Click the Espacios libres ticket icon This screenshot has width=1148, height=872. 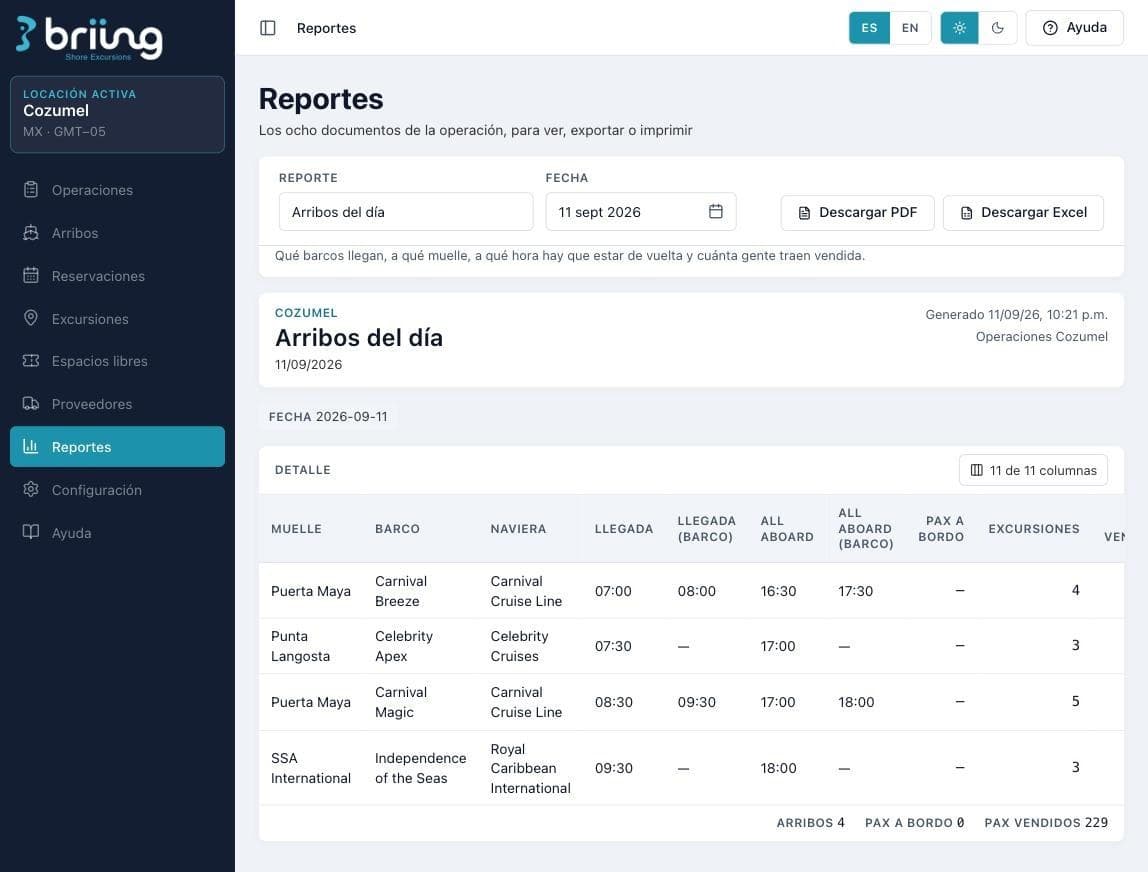(x=31, y=361)
